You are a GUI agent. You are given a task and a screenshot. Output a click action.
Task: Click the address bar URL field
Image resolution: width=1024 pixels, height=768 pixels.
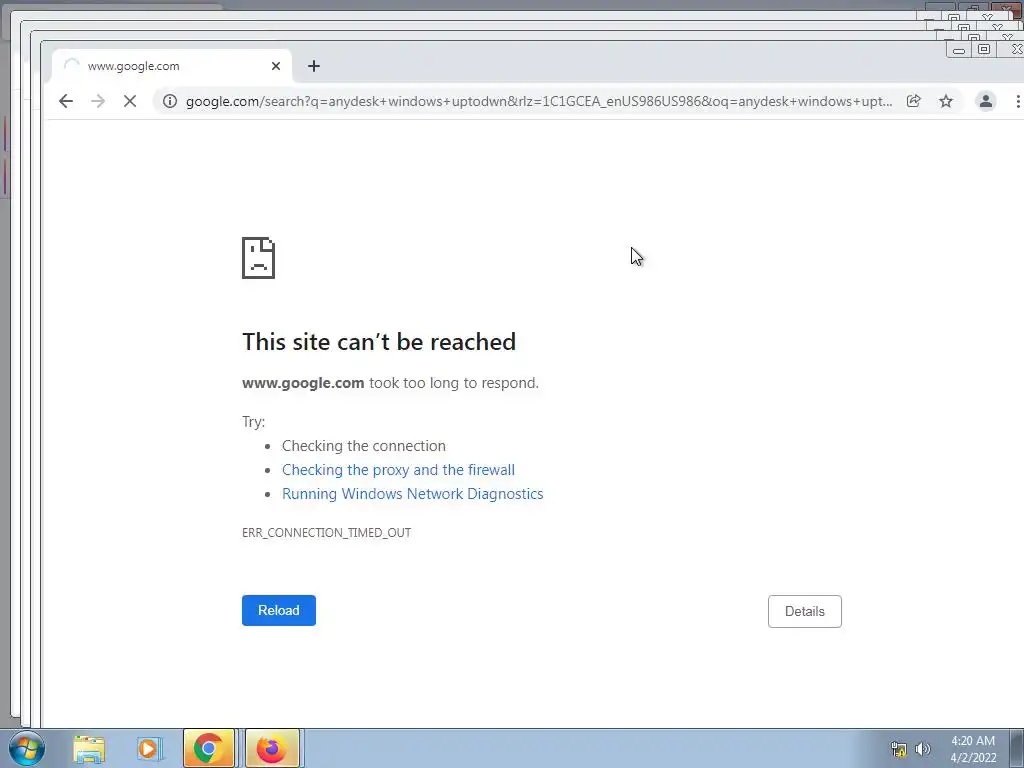pyautogui.click(x=539, y=101)
